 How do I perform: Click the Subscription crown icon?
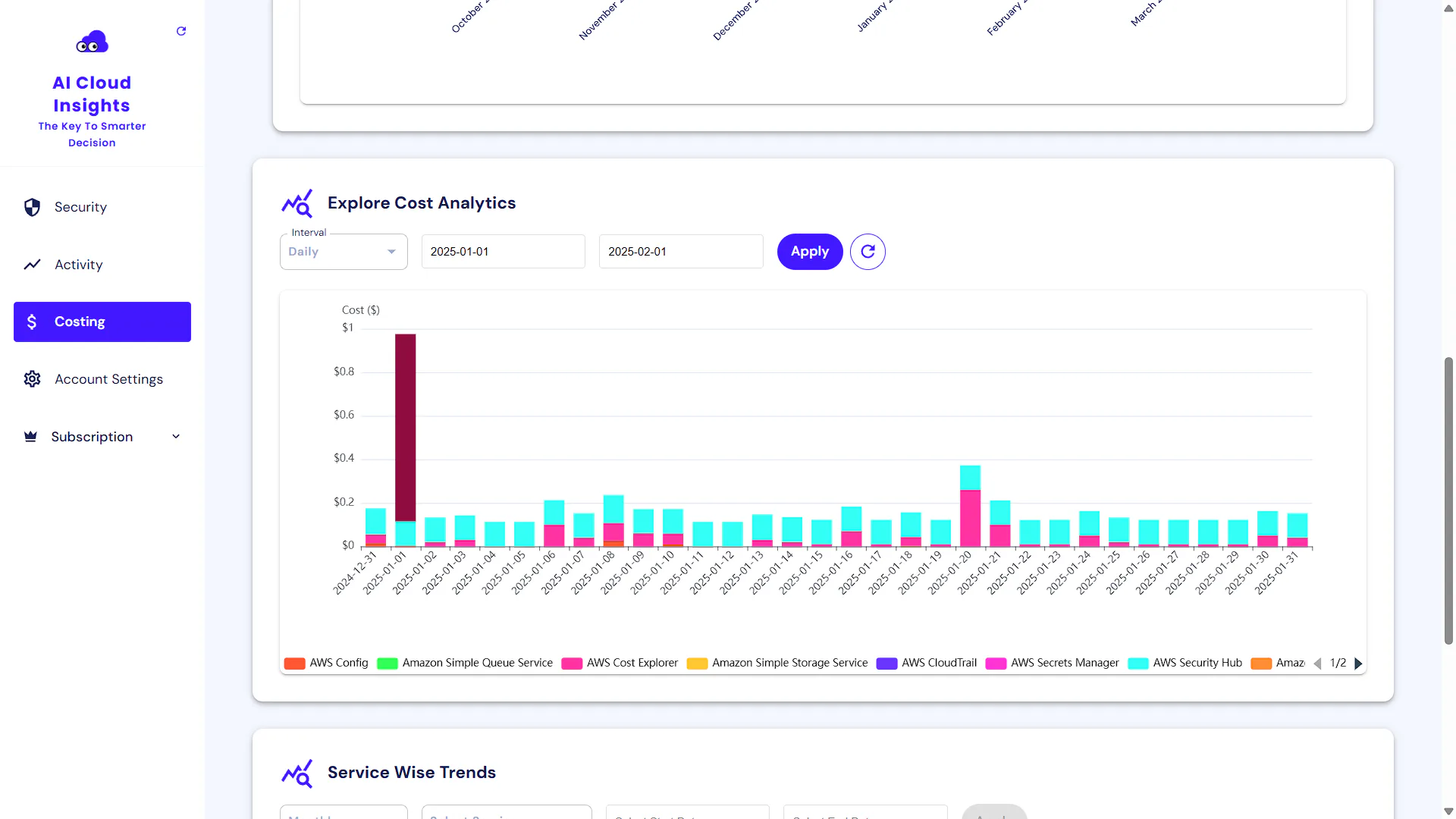(x=30, y=437)
